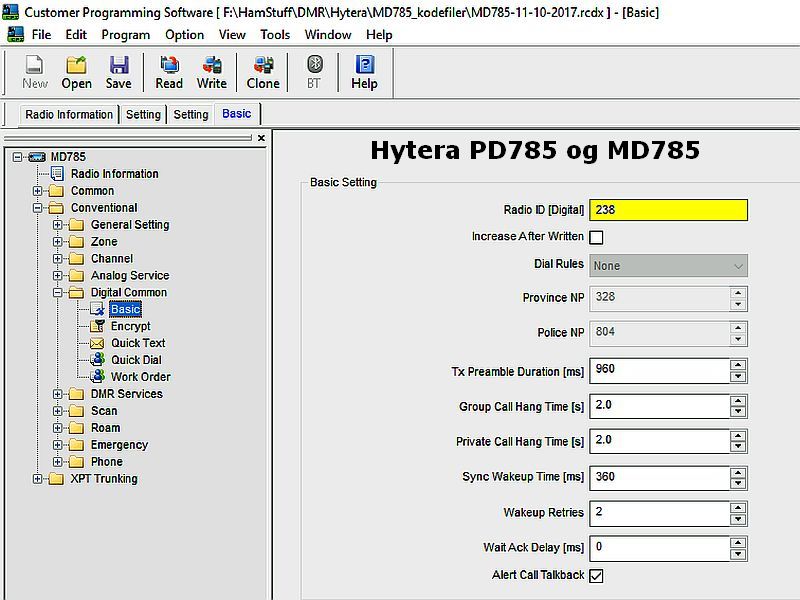Select General Setting in the tree

click(130, 224)
